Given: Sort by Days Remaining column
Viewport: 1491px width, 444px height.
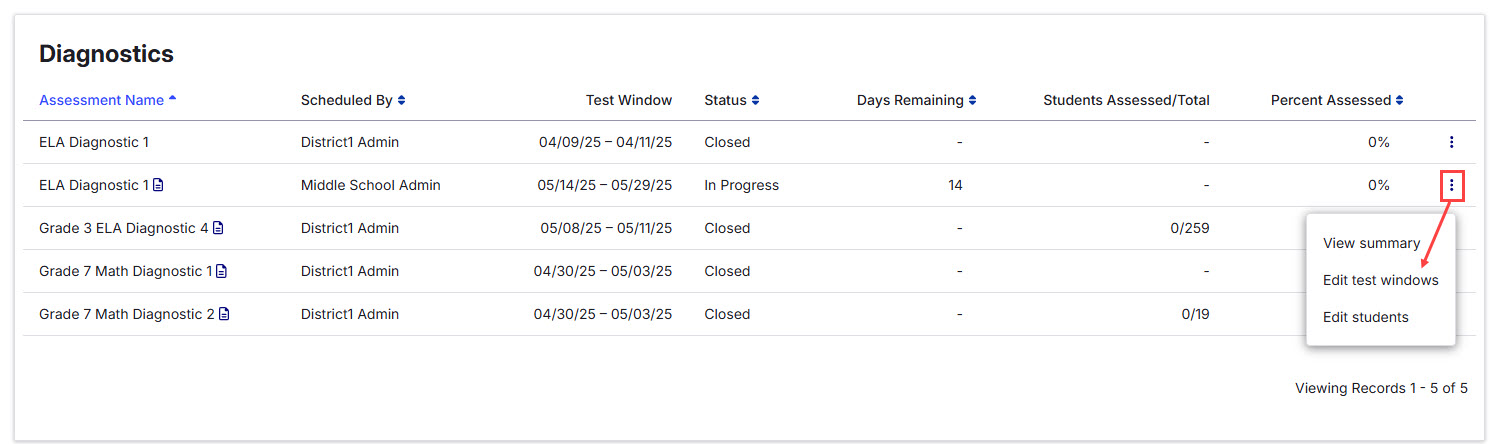Looking at the screenshot, I should click(x=917, y=100).
